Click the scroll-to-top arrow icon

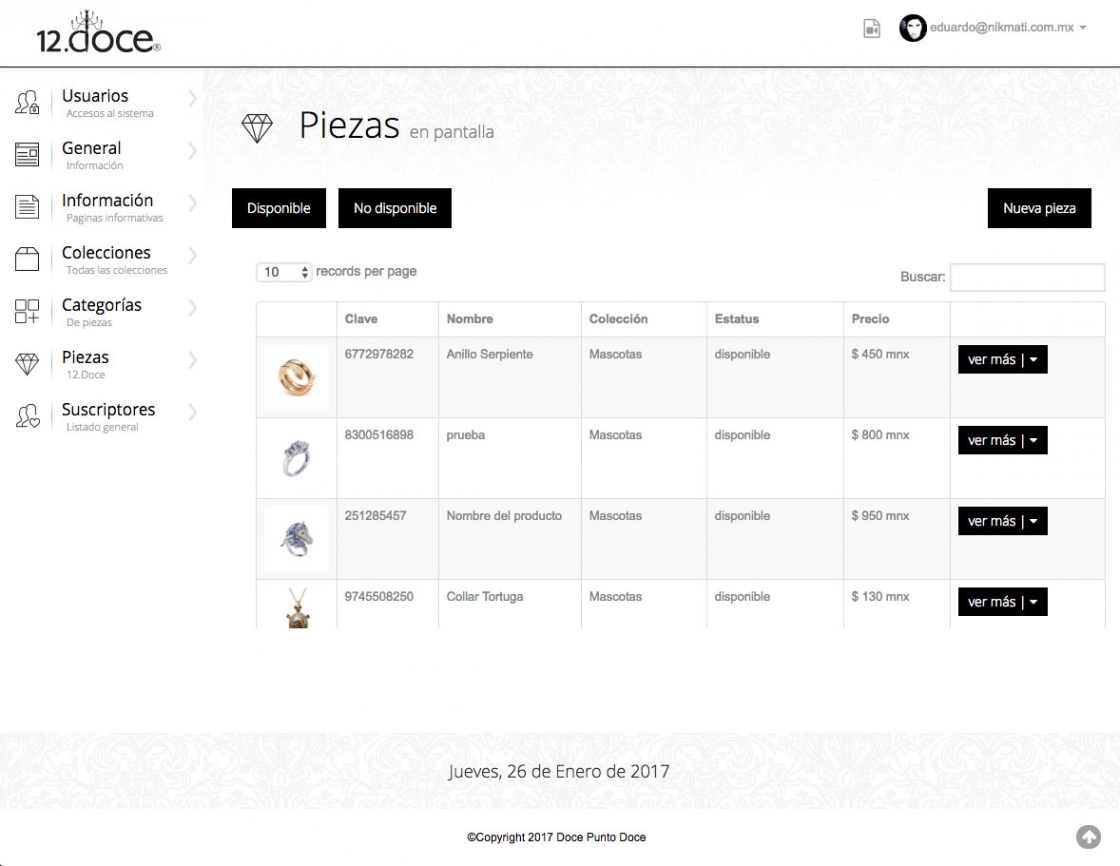tap(1088, 837)
